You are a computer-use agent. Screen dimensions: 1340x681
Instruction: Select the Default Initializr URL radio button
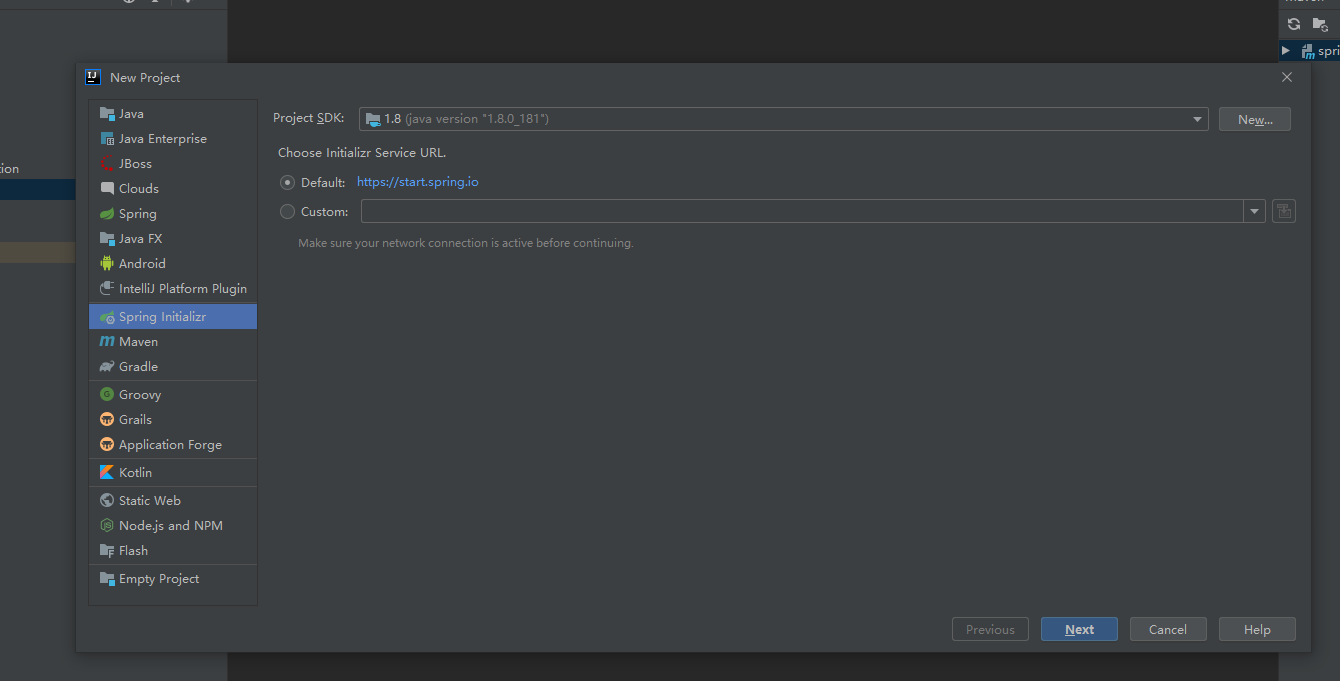[x=288, y=183]
